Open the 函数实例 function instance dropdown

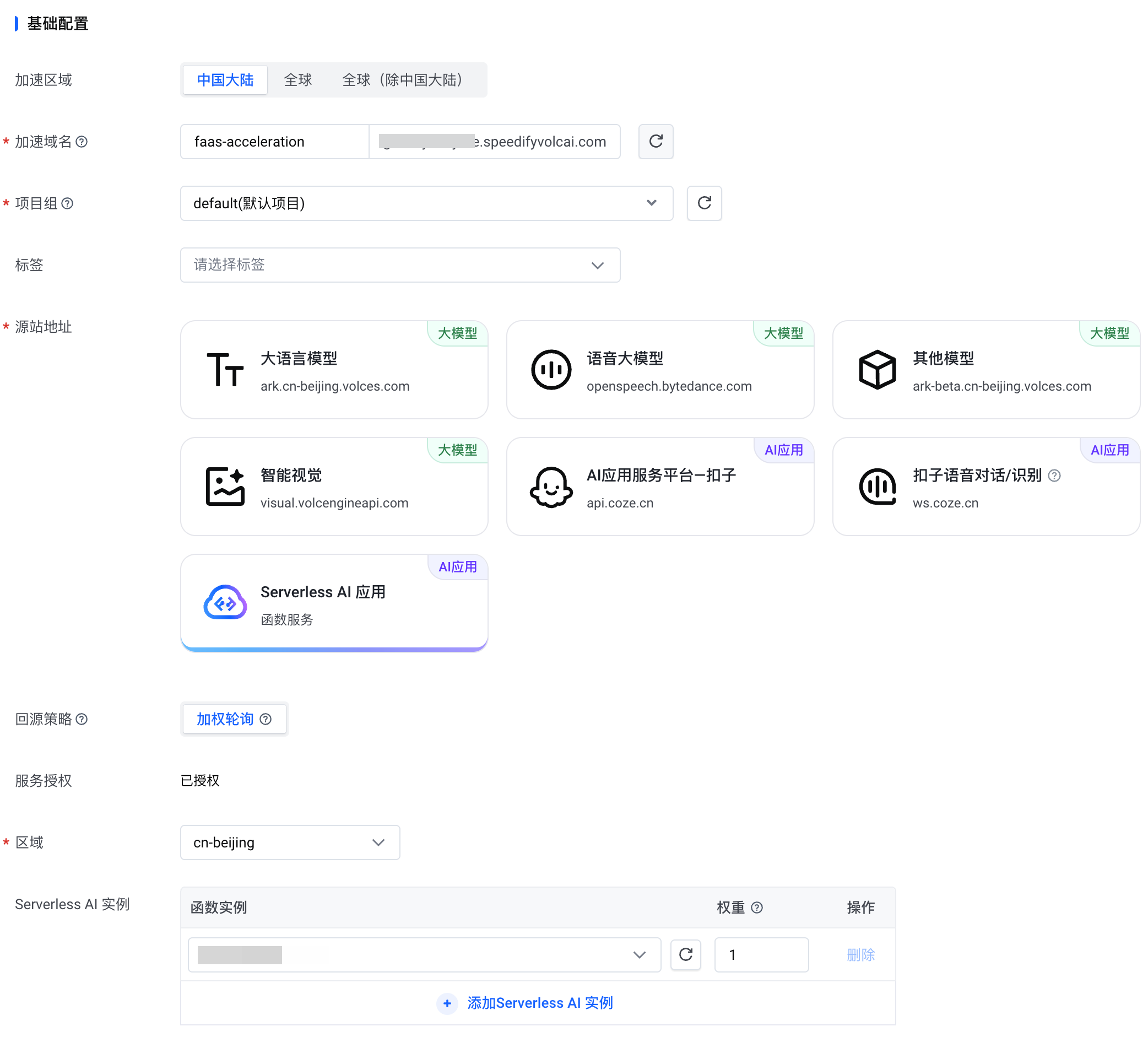coord(425,955)
